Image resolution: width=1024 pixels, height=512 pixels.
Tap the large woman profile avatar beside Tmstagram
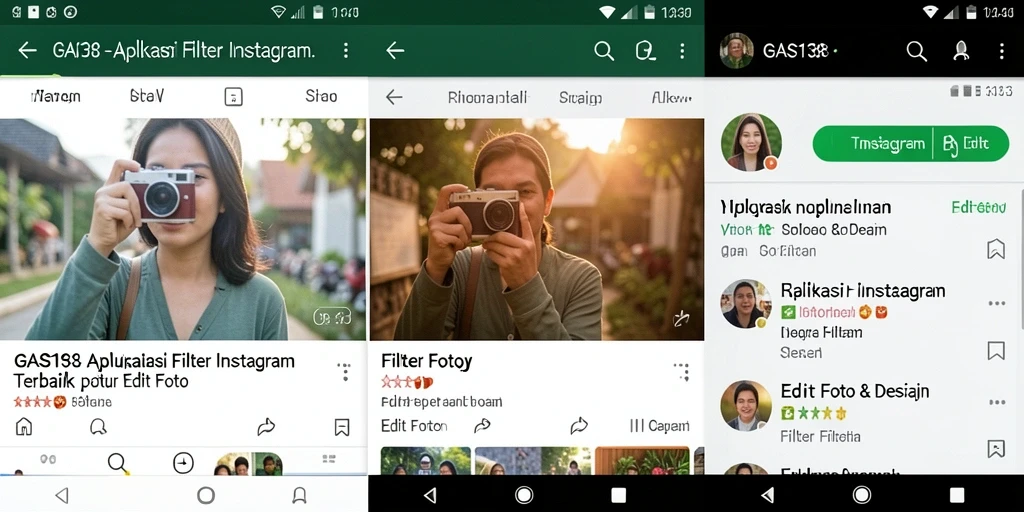click(x=751, y=142)
